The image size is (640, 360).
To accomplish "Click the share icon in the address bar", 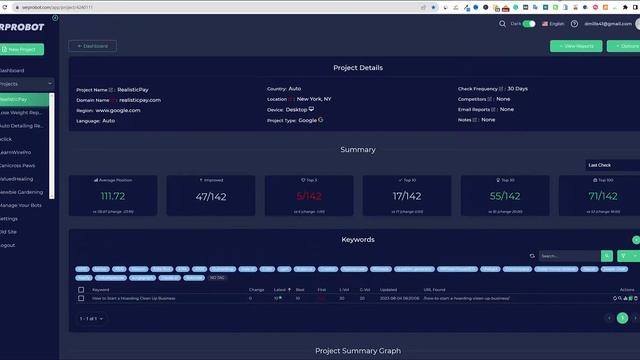I will click(x=424, y=7).
